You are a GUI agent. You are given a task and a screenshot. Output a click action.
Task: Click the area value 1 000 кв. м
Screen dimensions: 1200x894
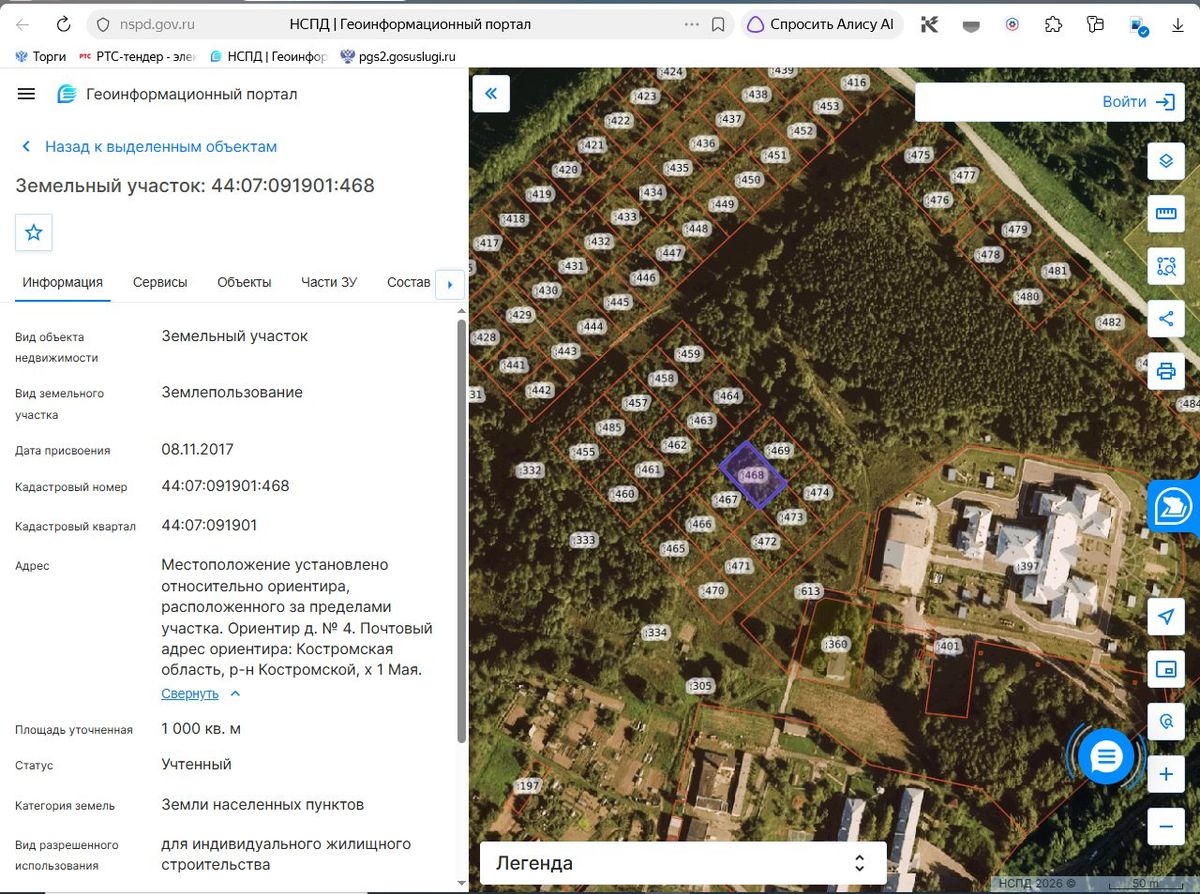click(x=201, y=728)
